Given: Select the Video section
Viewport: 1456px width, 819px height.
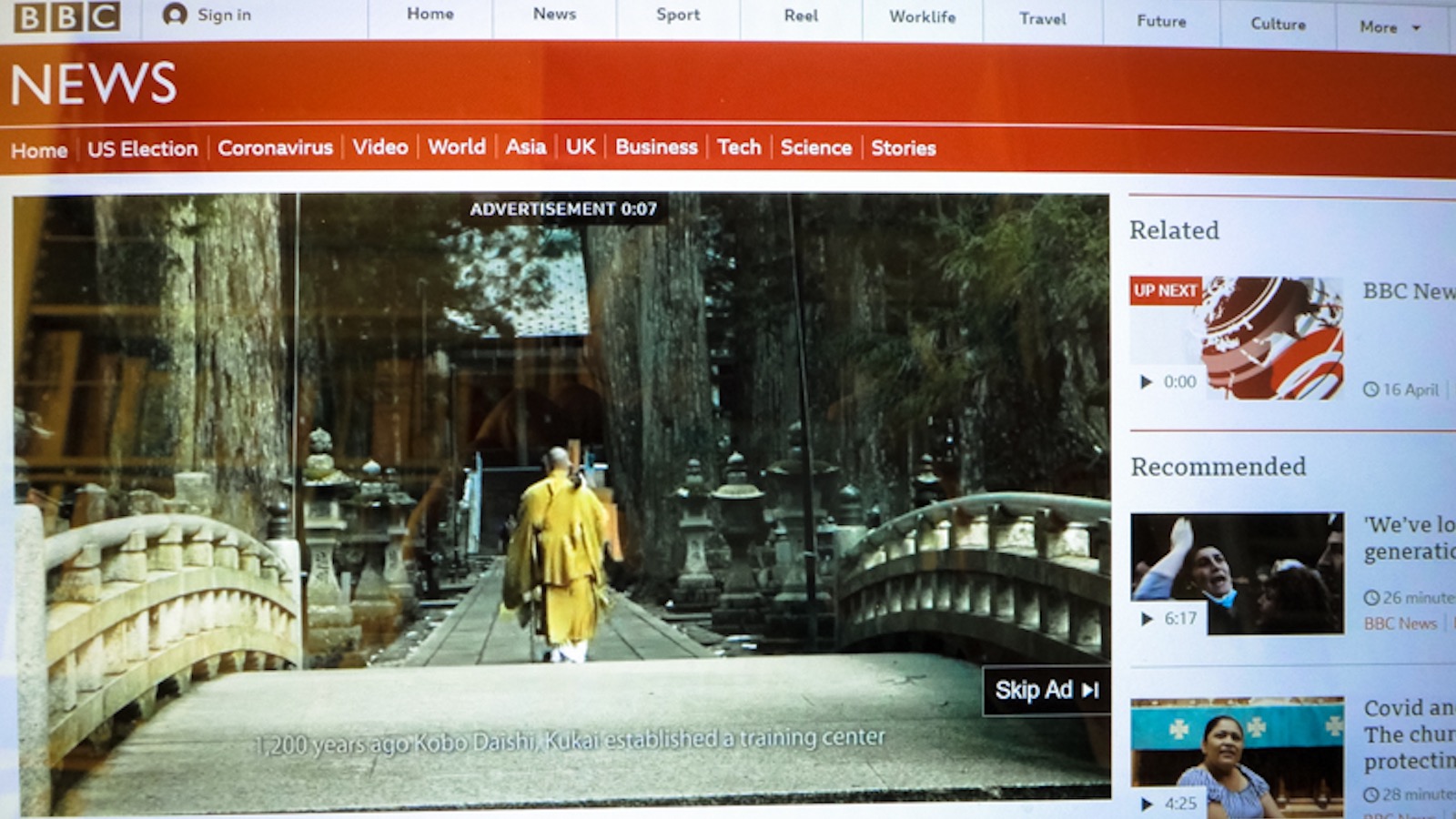Looking at the screenshot, I should click(x=380, y=147).
